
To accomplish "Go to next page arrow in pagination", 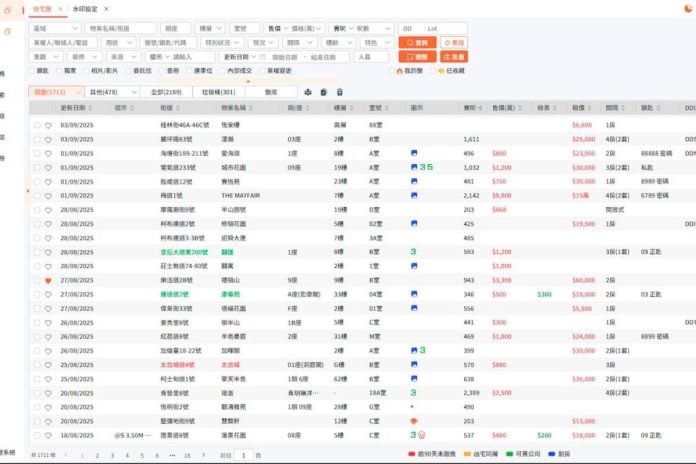I will (x=203, y=455).
